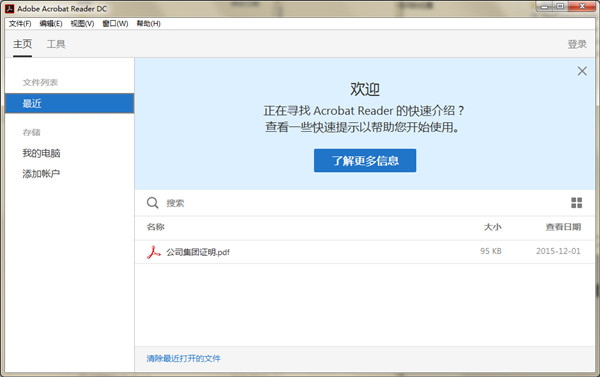Image resolution: width=600 pixels, height=377 pixels.
Task: Close the 欢迎 welcome banner
Action: click(x=582, y=71)
